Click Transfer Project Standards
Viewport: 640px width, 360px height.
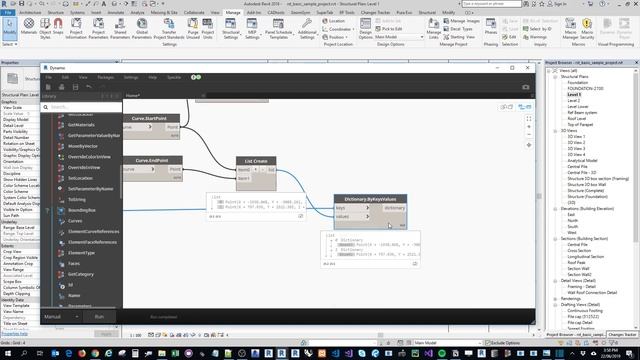point(169,29)
